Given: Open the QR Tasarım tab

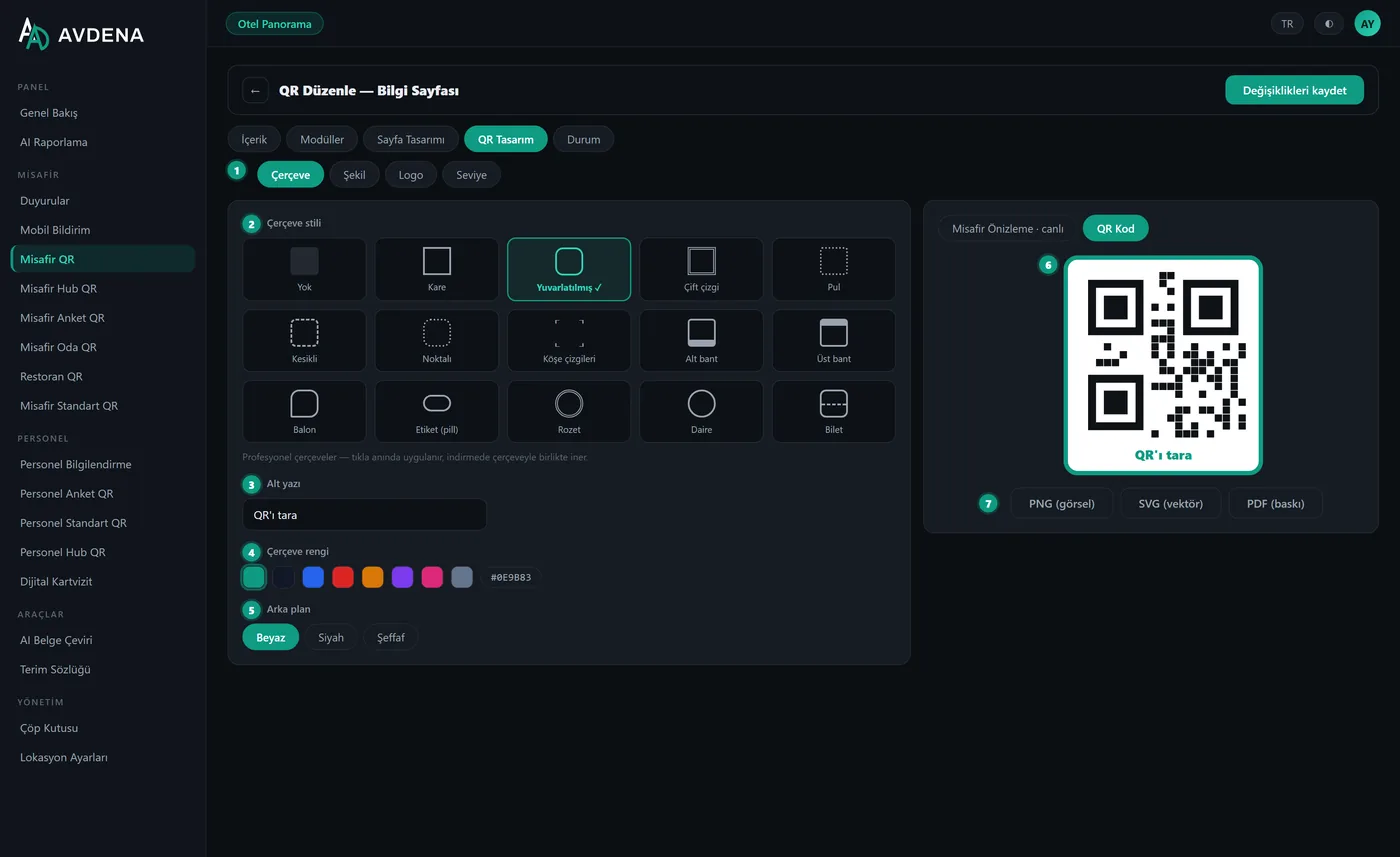Looking at the screenshot, I should pos(506,139).
